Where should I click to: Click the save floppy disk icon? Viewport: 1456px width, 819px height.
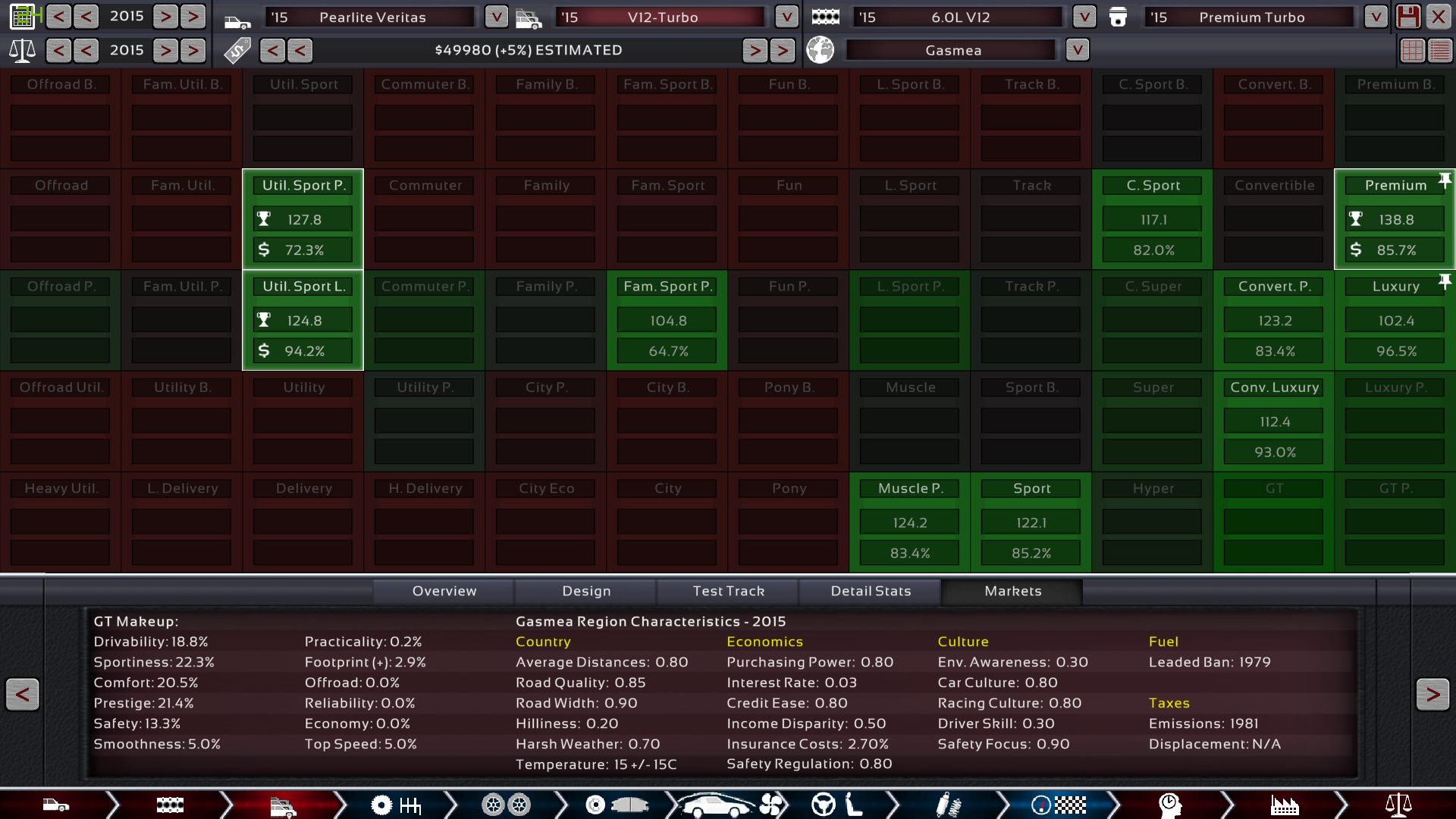(x=1407, y=16)
